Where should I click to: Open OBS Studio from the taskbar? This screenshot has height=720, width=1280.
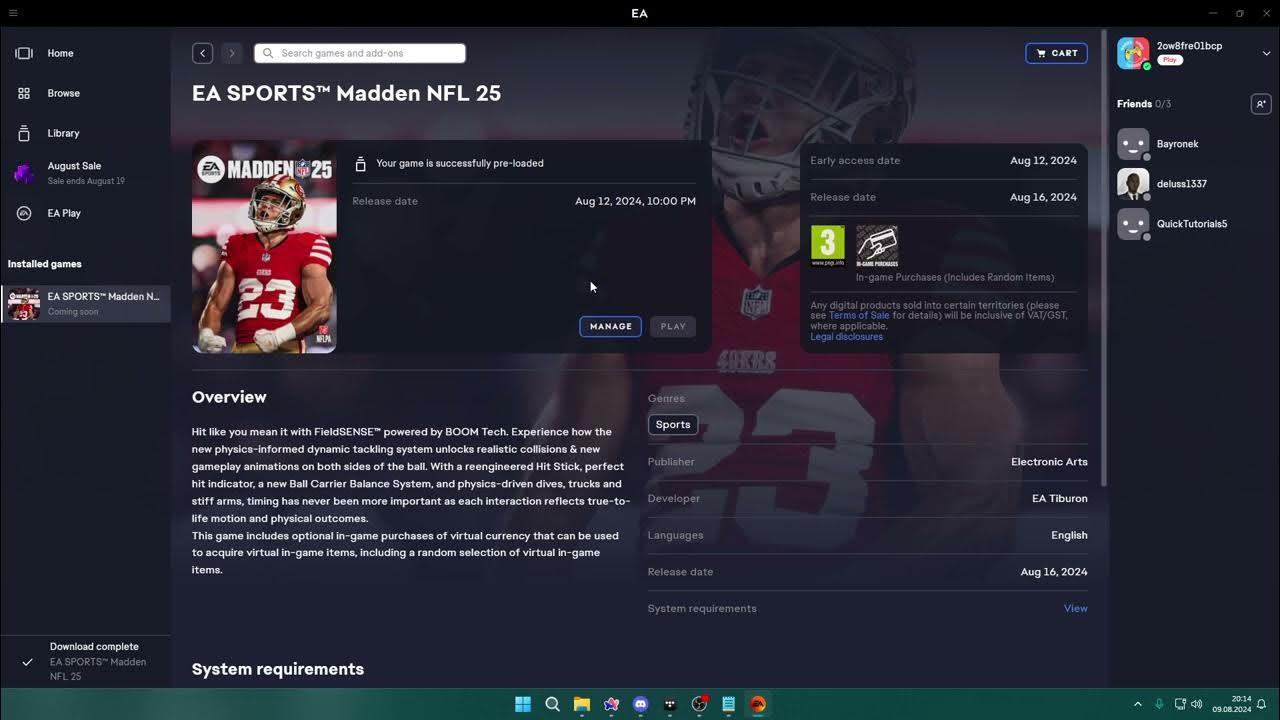(x=700, y=704)
